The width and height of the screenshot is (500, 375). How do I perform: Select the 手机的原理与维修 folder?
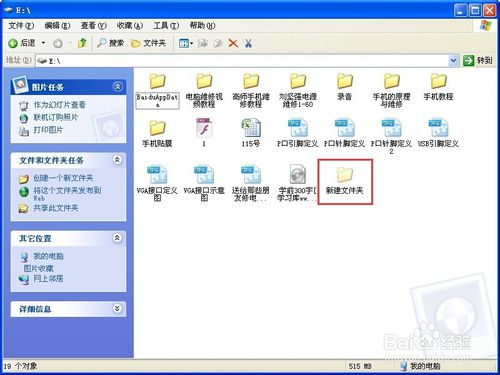click(x=391, y=90)
